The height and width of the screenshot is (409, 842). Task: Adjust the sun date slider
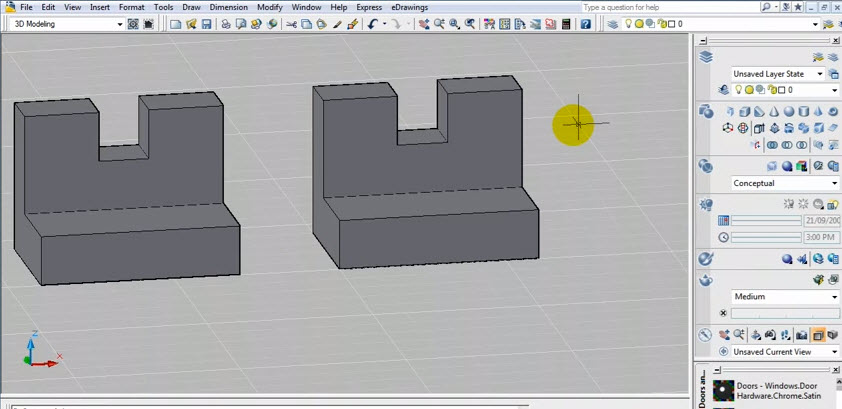[766, 221]
